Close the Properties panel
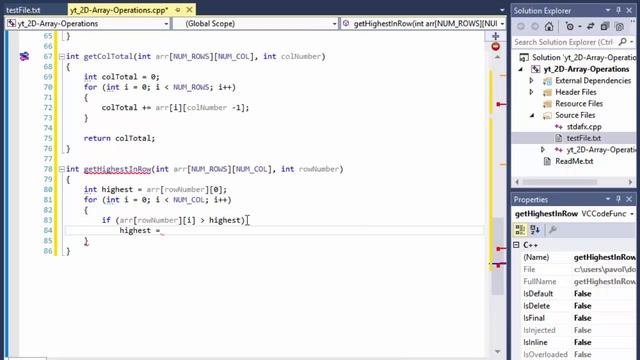 [x=629, y=199]
